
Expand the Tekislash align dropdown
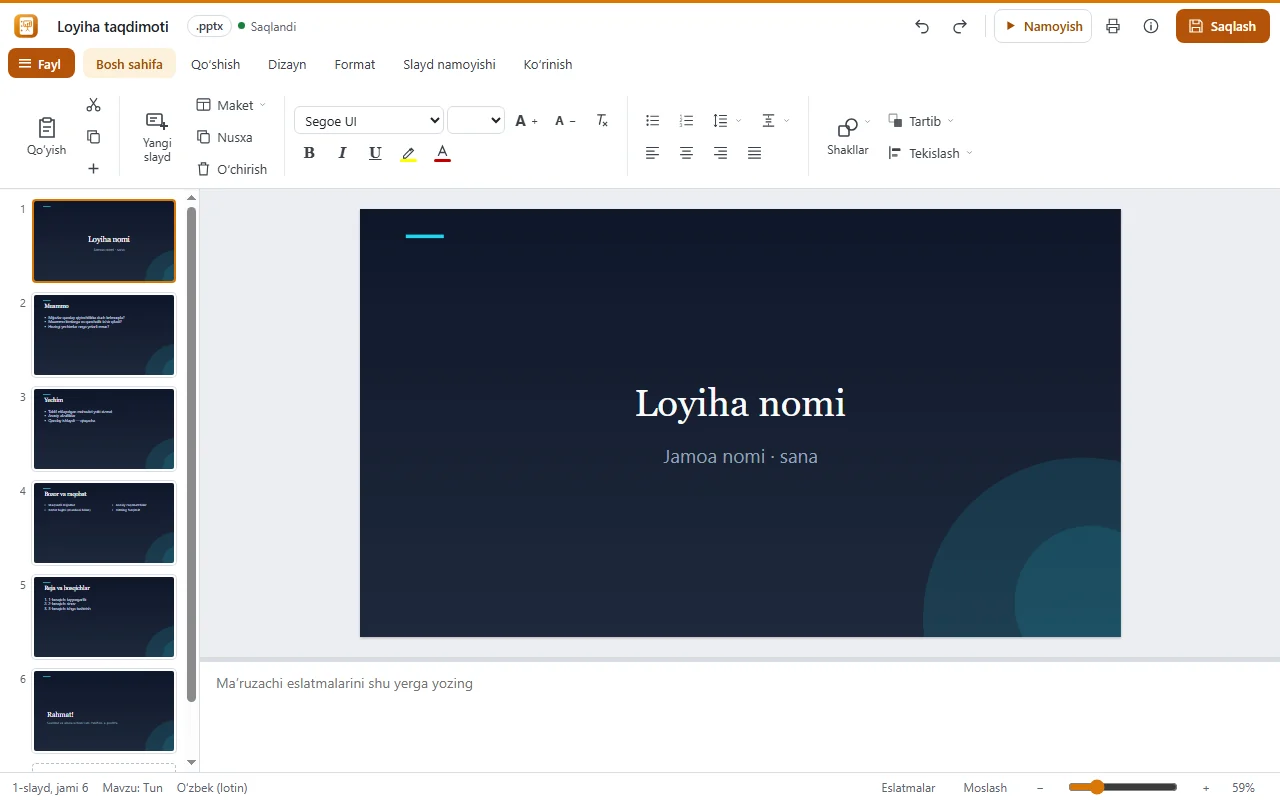[930, 153]
